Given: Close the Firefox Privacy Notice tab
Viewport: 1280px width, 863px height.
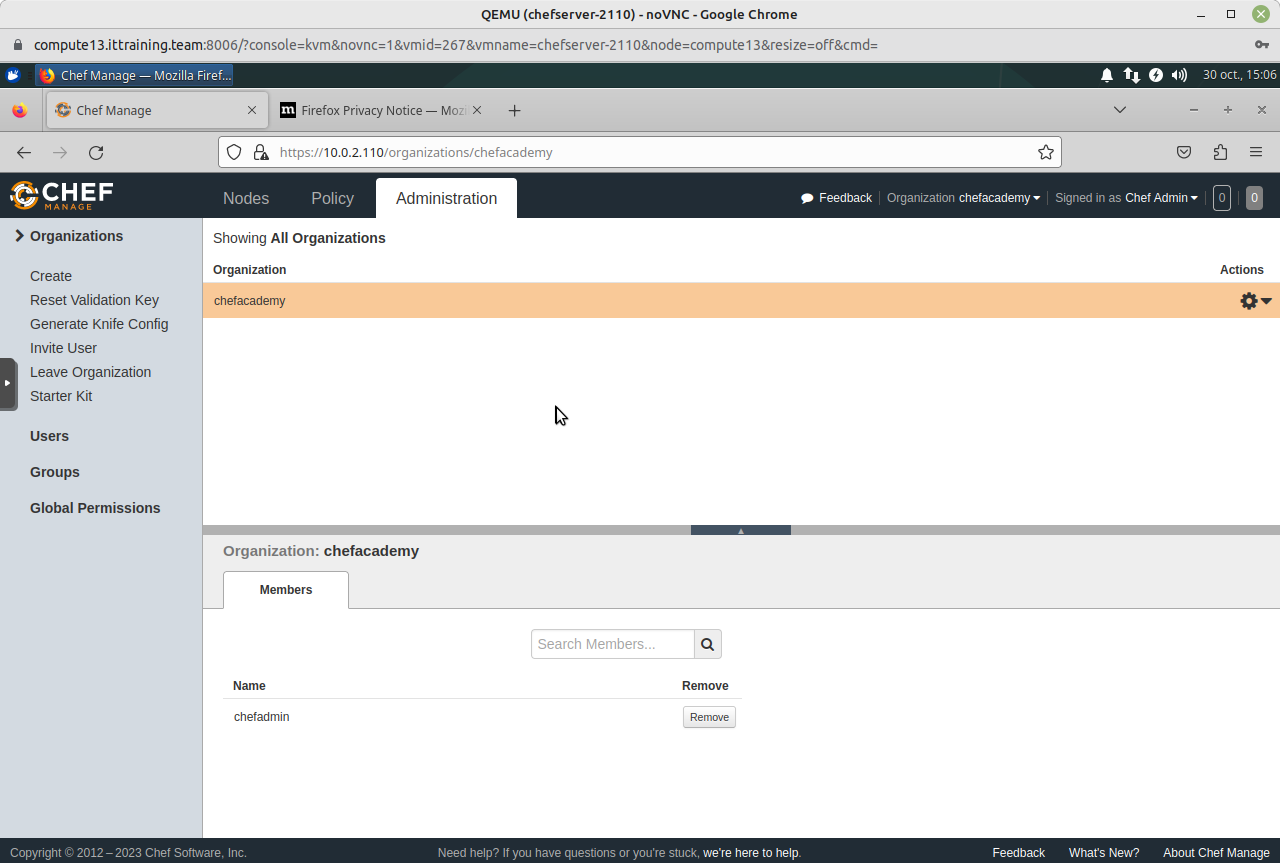Looking at the screenshot, I should pos(477,110).
